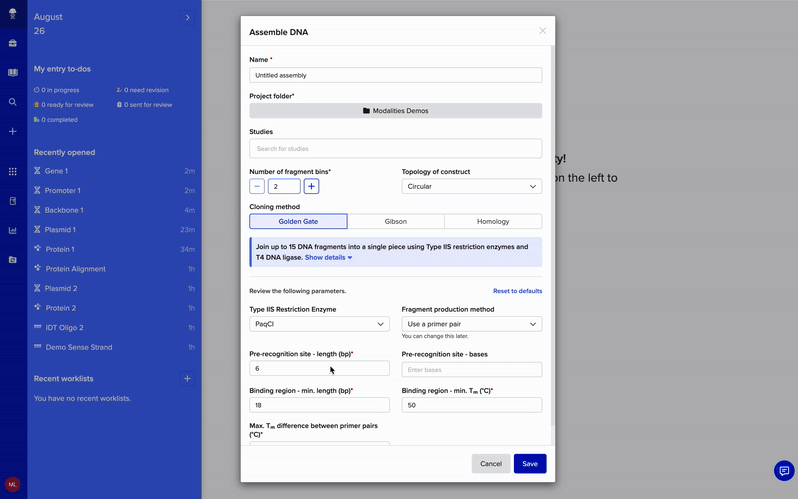
Task: Choose the Modalities Demos project folder
Action: pos(395,110)
